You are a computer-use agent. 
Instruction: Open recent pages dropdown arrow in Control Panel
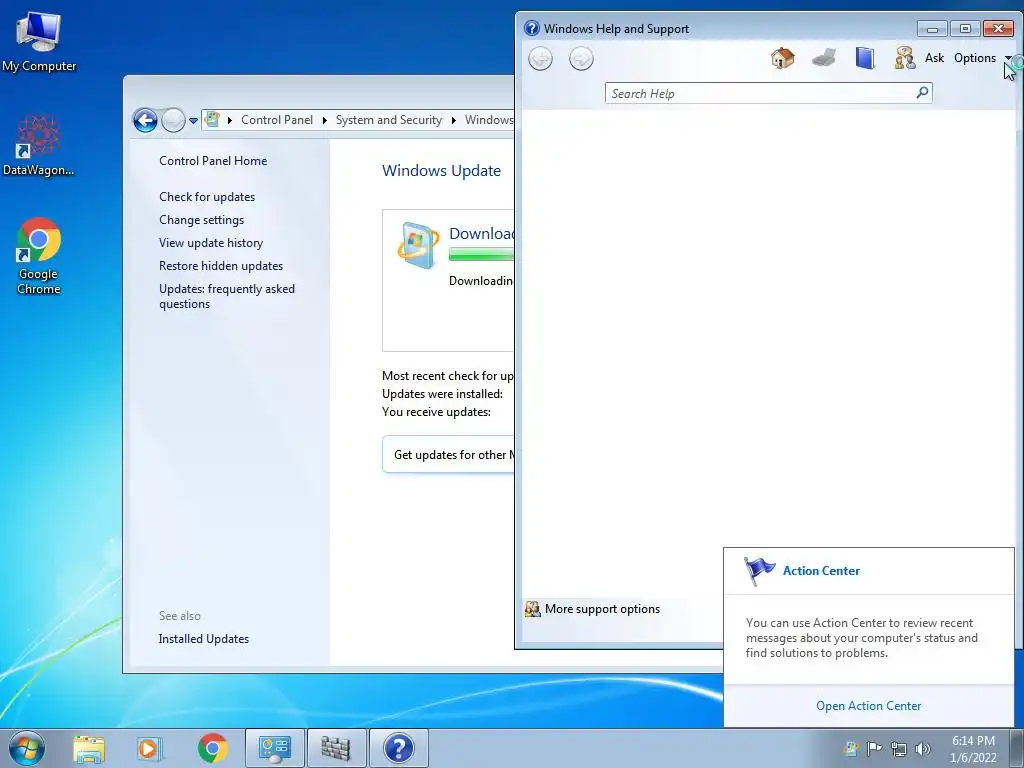(193, 120)
